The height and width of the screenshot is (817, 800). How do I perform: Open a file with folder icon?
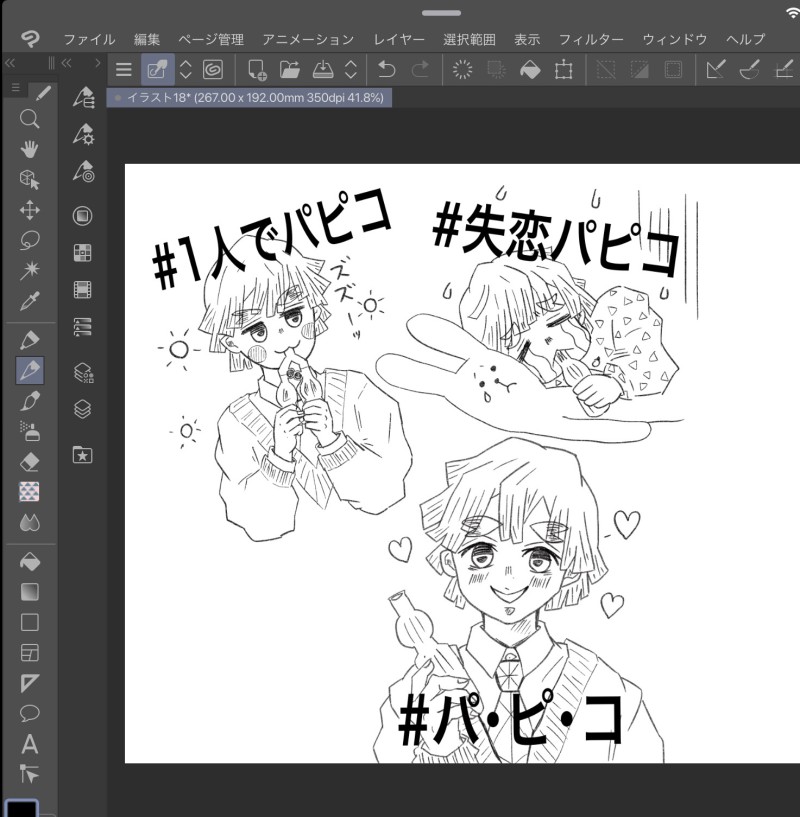[x=290, y=69]
